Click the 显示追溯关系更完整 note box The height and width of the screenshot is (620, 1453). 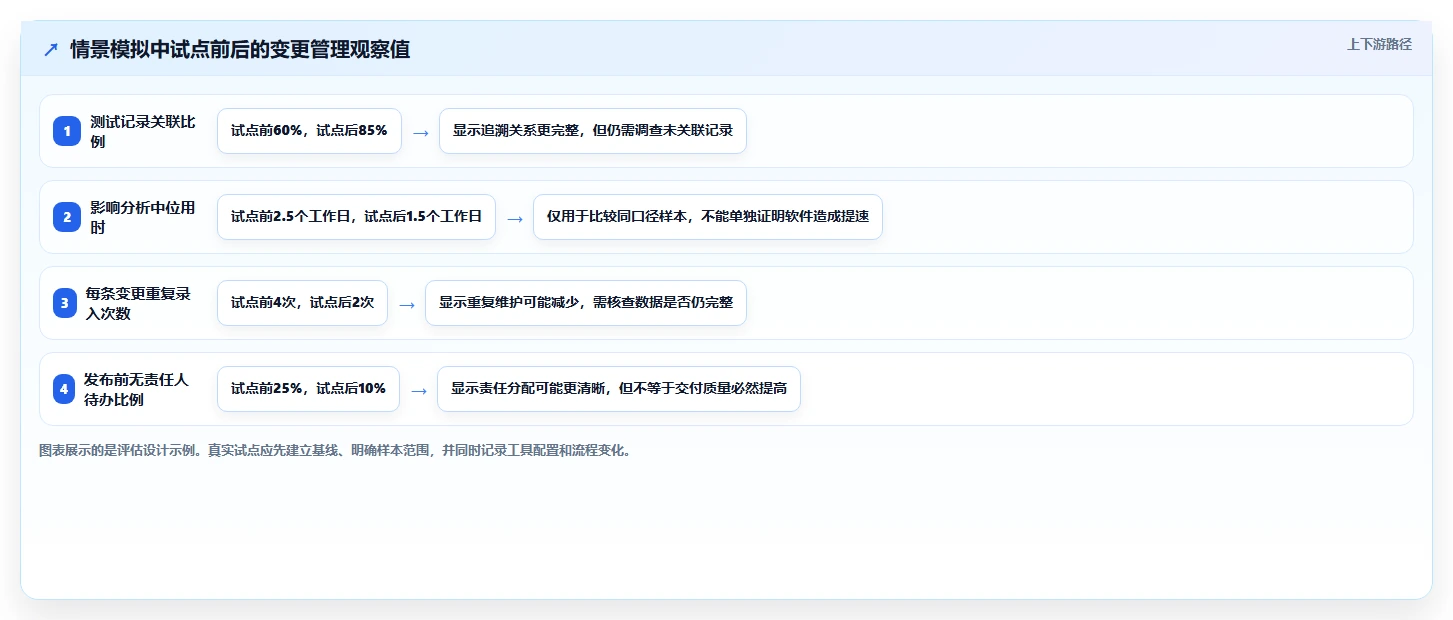(x=593, y=131)
